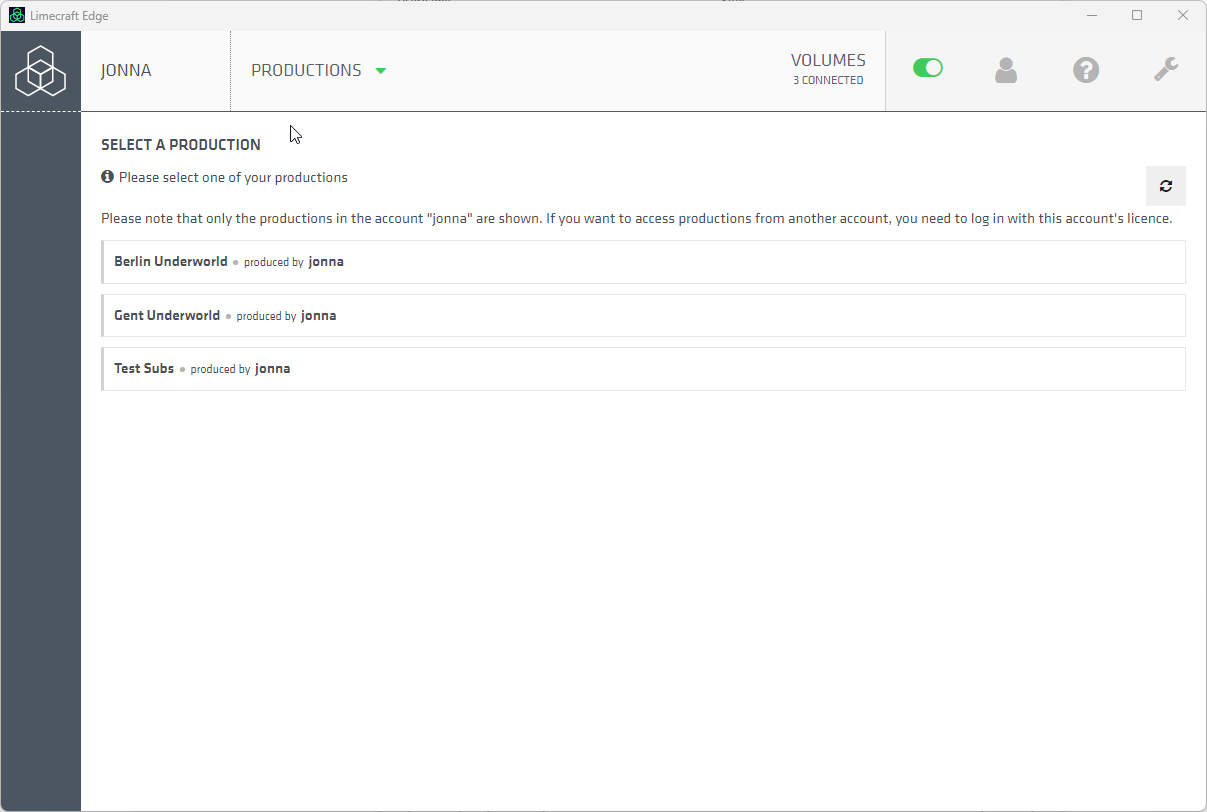Click the '3 CONNECTED' status text
Screen dimensions: 1207x812
(x=828, y=80)
